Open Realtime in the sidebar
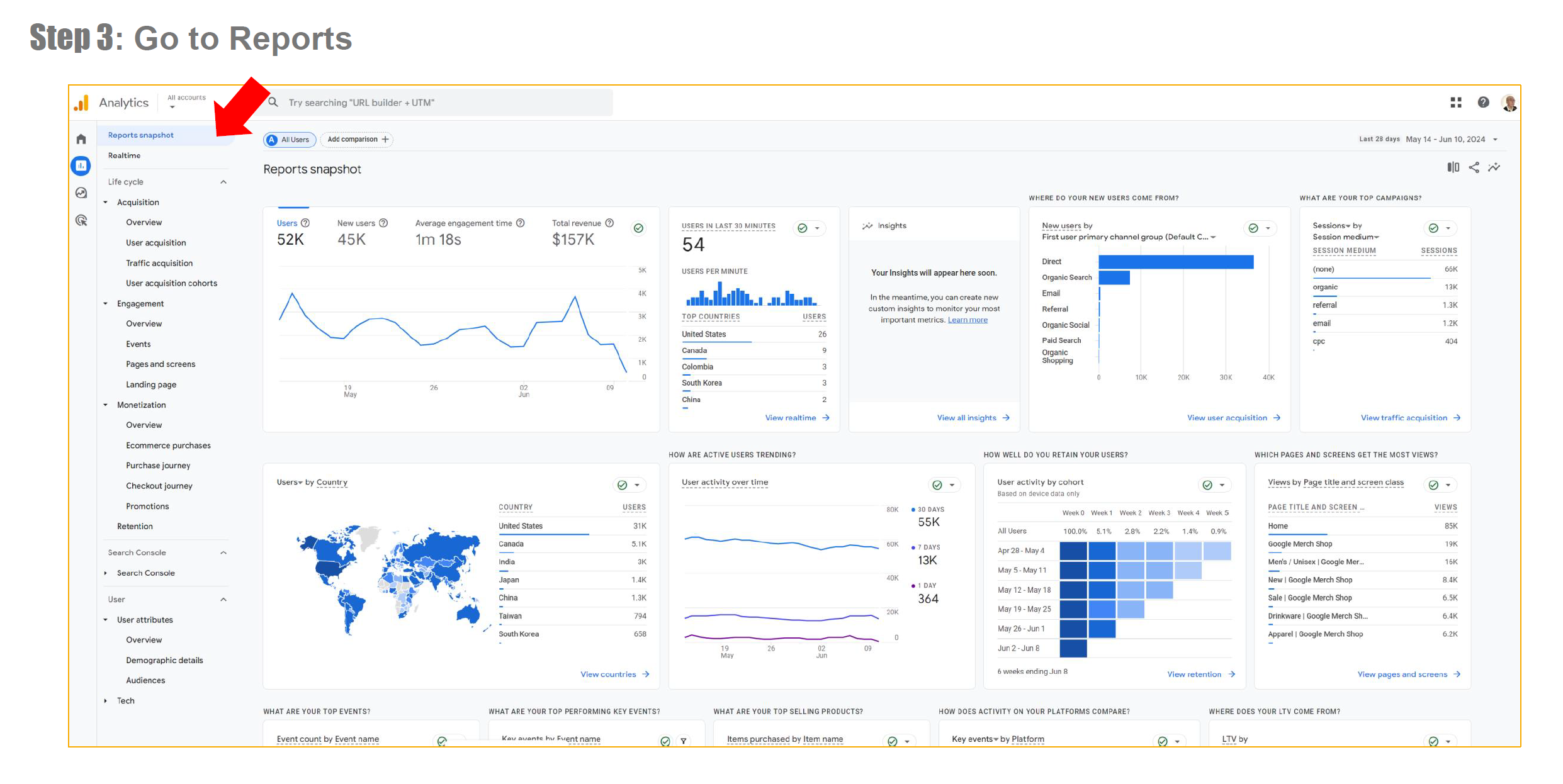Image resolution: width=1563 pixels, height=784 pixels. click(124, 155)
